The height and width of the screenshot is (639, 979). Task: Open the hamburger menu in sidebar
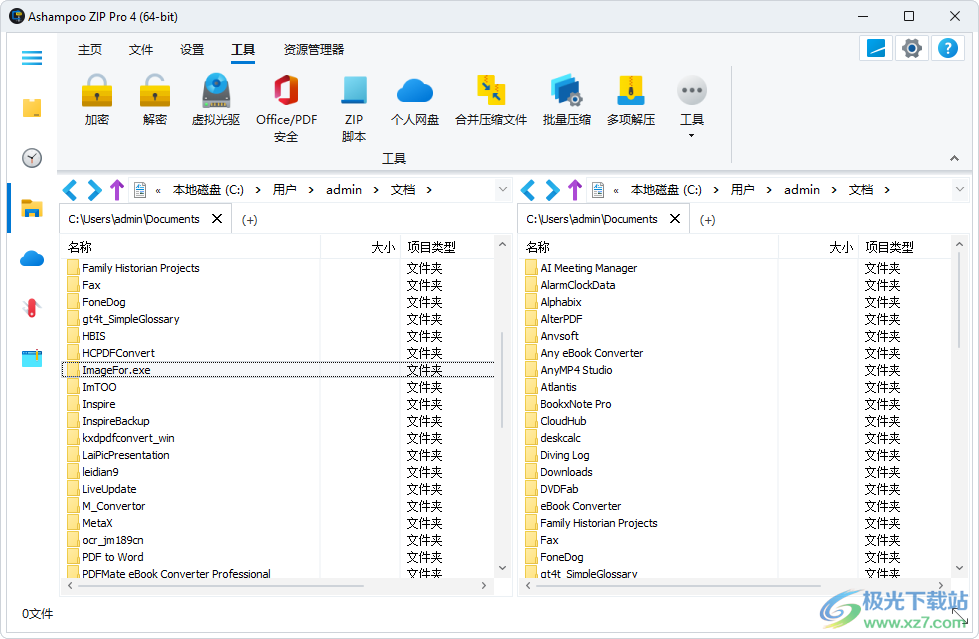tap(32, 58)
